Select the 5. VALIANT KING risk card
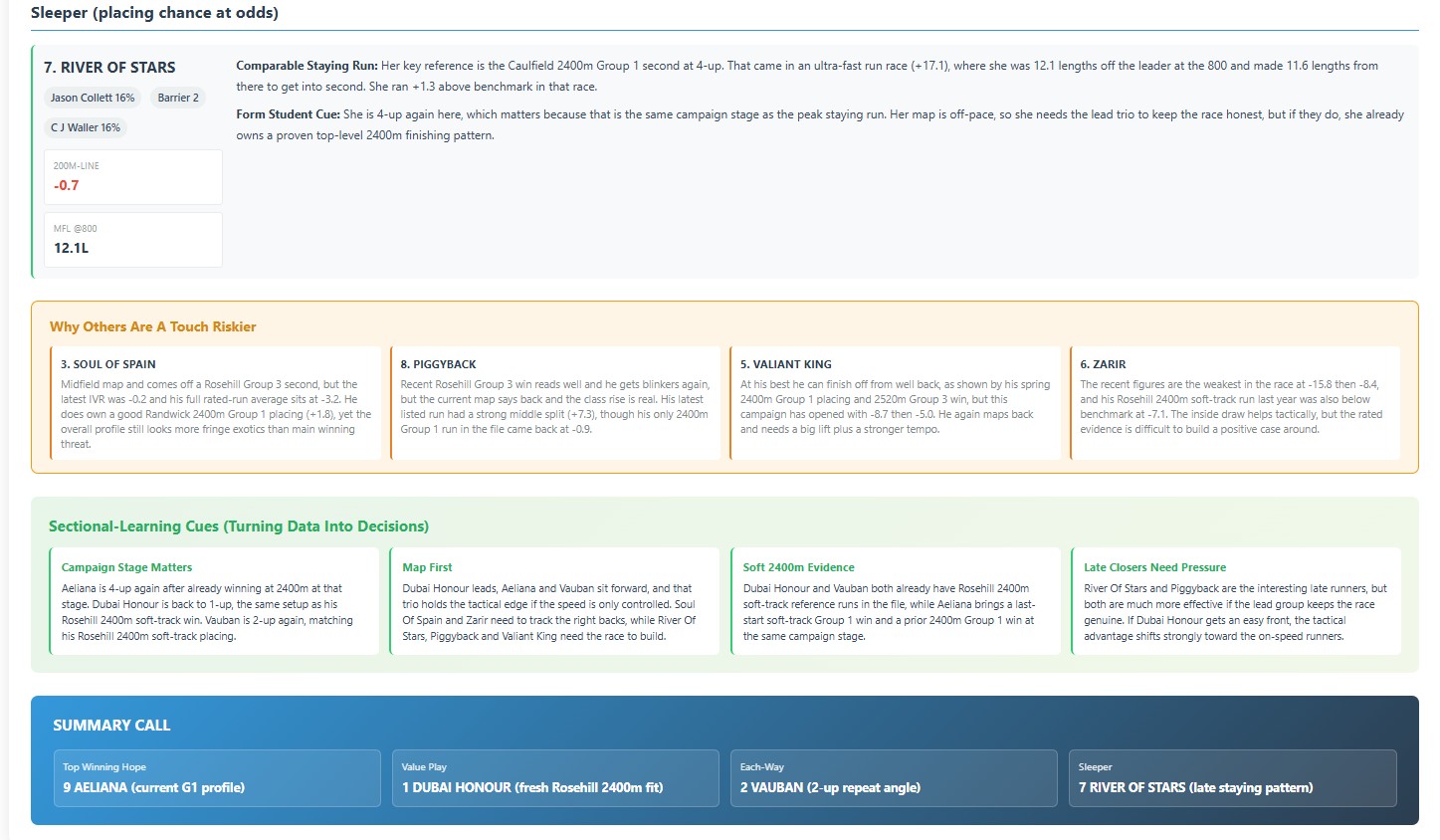 [895, 403]
